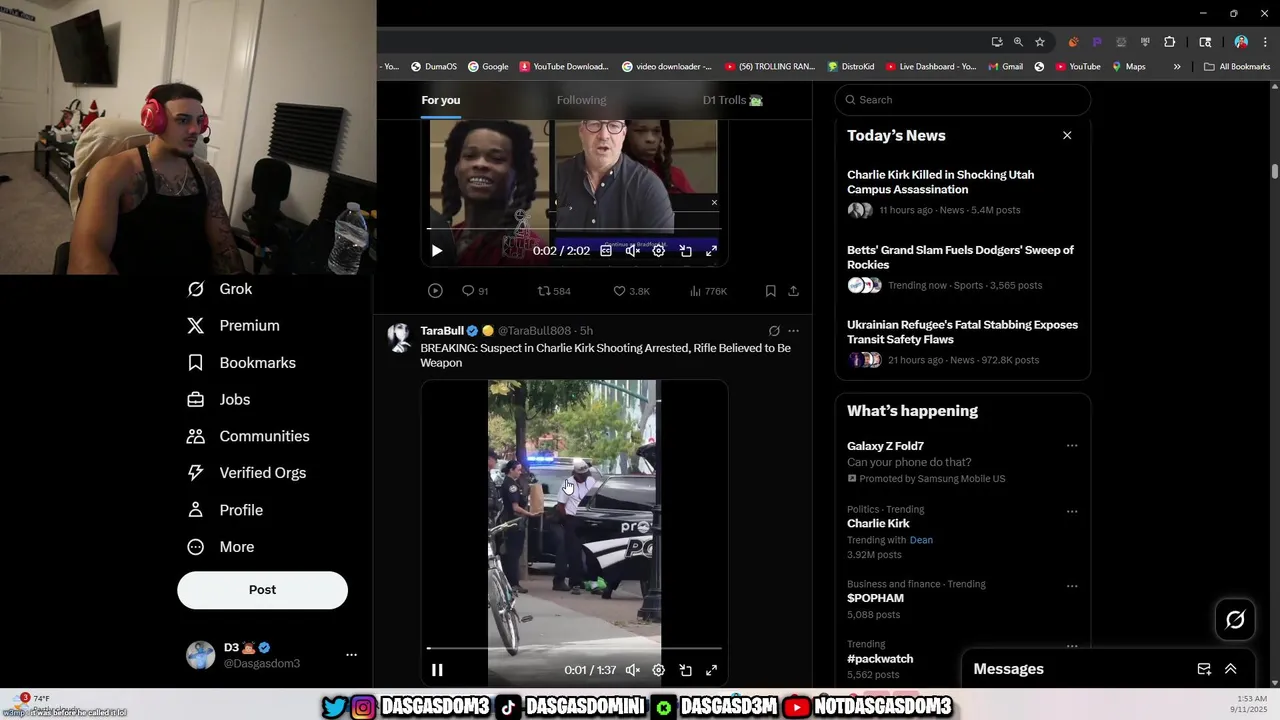Open the Dean trending link
The image size is (1280, 720).
pos(921,540)
